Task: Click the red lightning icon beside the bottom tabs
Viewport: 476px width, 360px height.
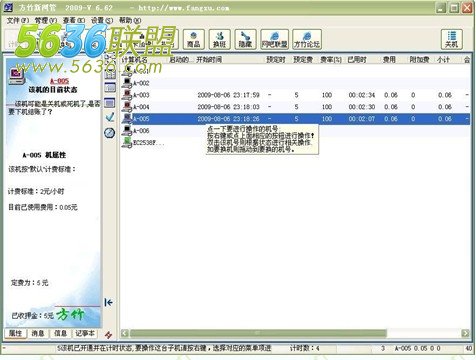Action: (x=108, y=335)
